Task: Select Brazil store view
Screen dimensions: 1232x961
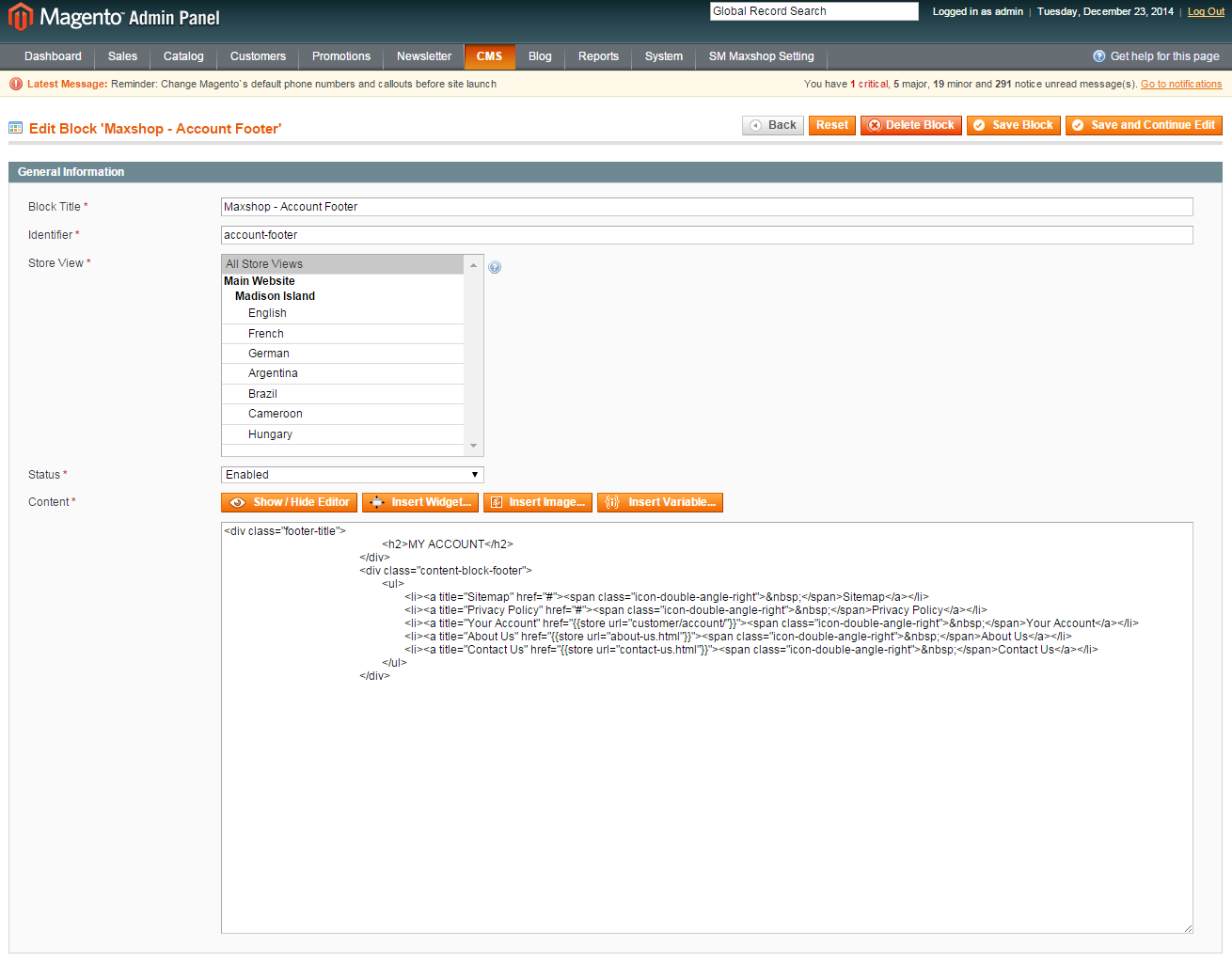Action: tap(342, 394)
